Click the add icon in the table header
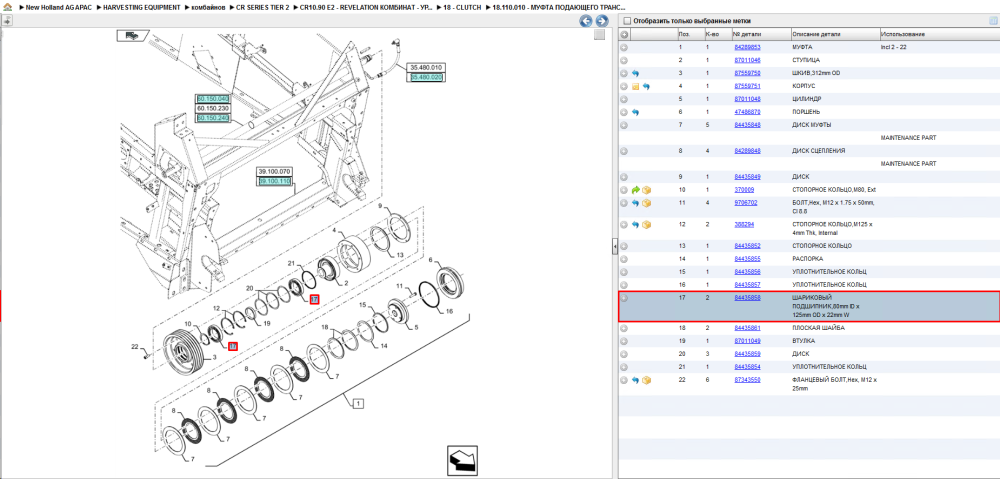The image size is (1000, 479). pos(624,34)
